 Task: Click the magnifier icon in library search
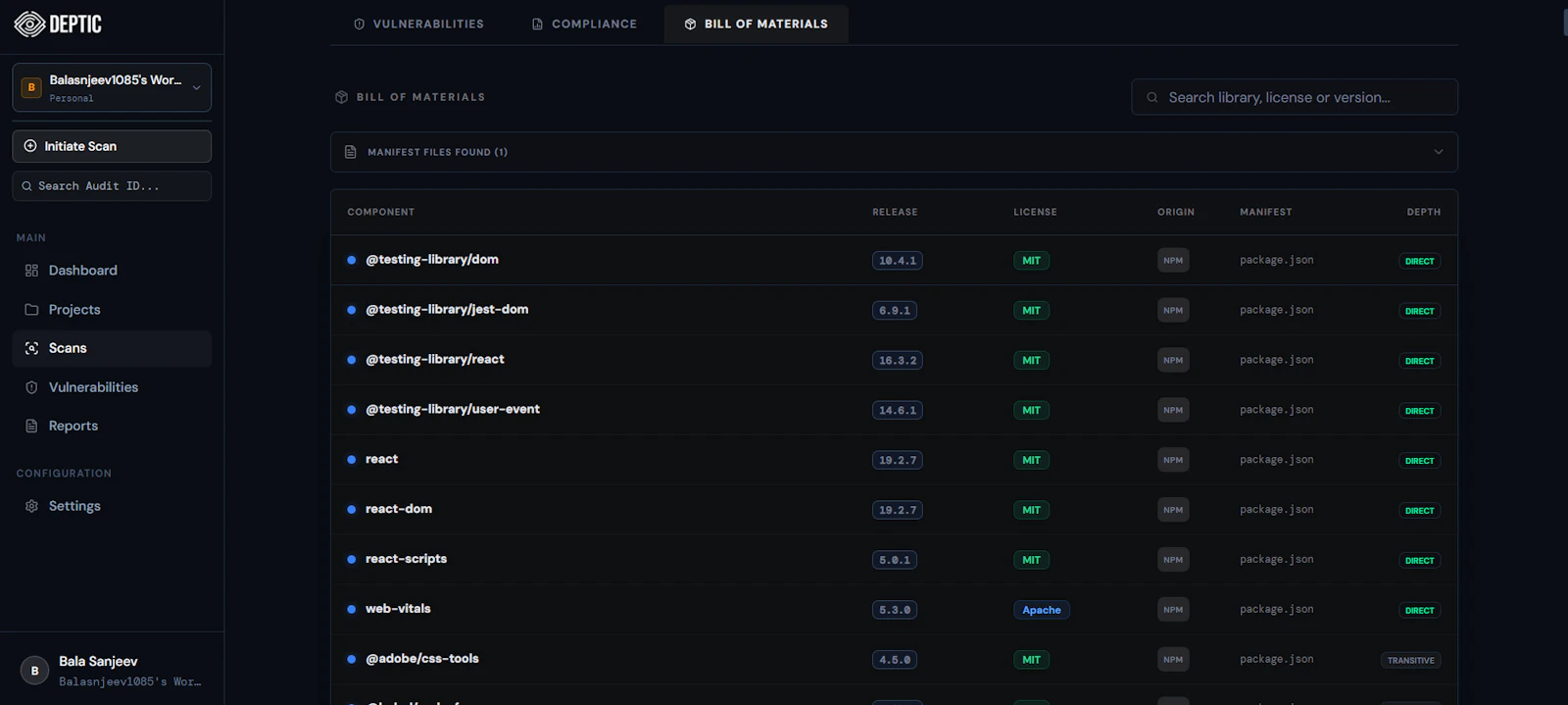coord(1152,97)
